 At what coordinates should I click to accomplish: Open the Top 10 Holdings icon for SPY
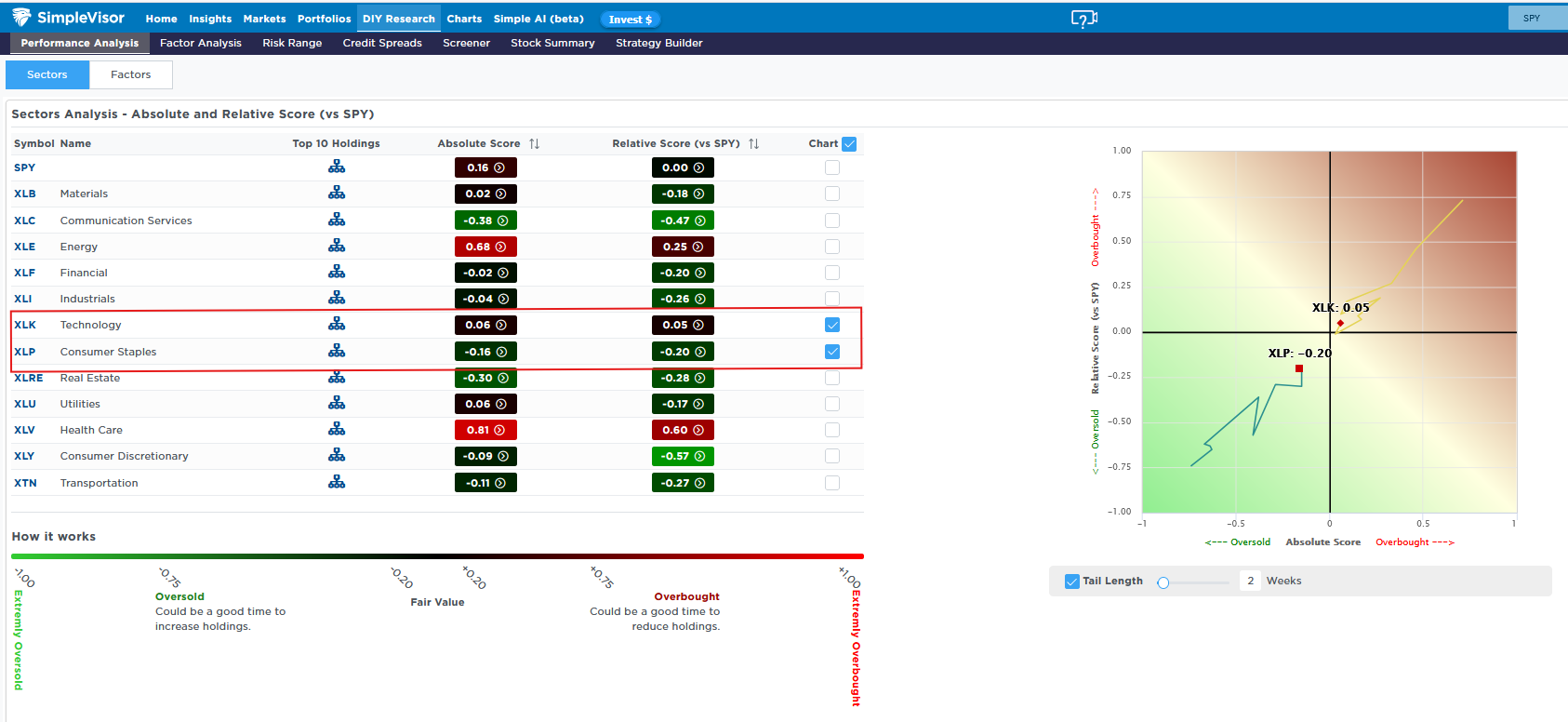point(337,167)
